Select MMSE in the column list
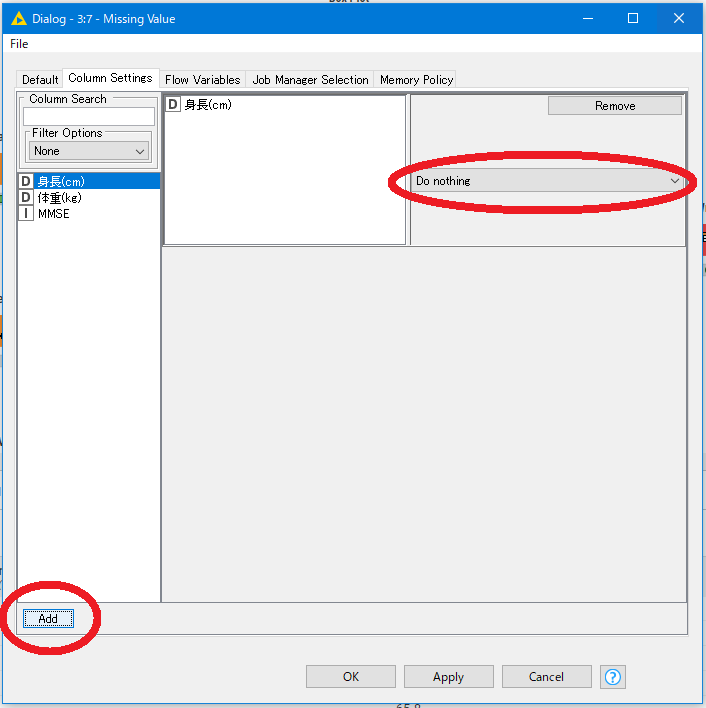 (54, 213)
